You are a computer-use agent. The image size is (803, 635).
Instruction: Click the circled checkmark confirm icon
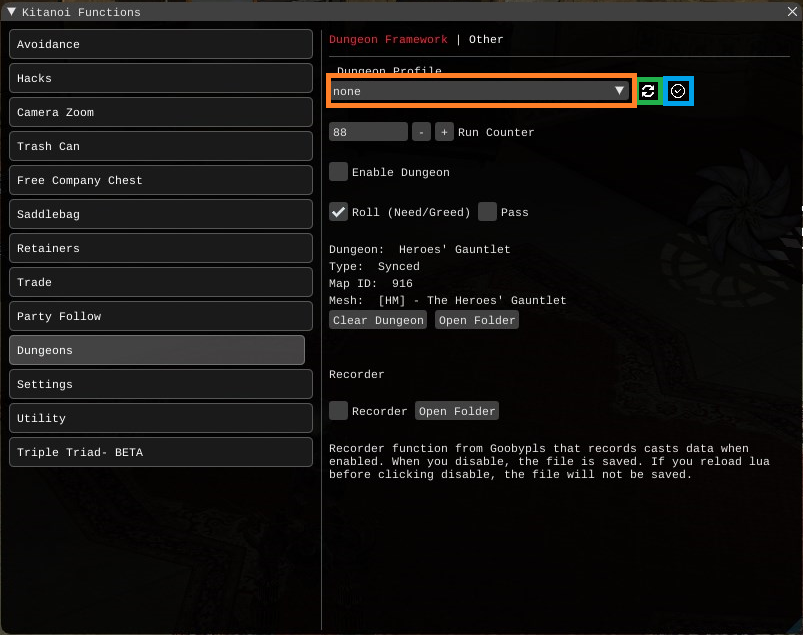(x=679, y=91)
